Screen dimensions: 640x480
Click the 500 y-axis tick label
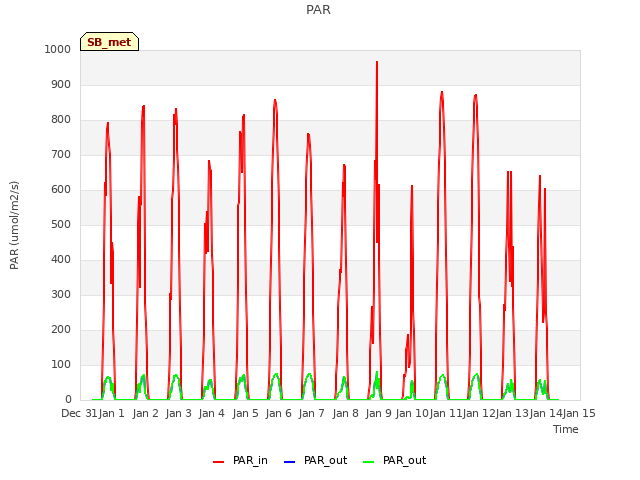click(61, 224)
